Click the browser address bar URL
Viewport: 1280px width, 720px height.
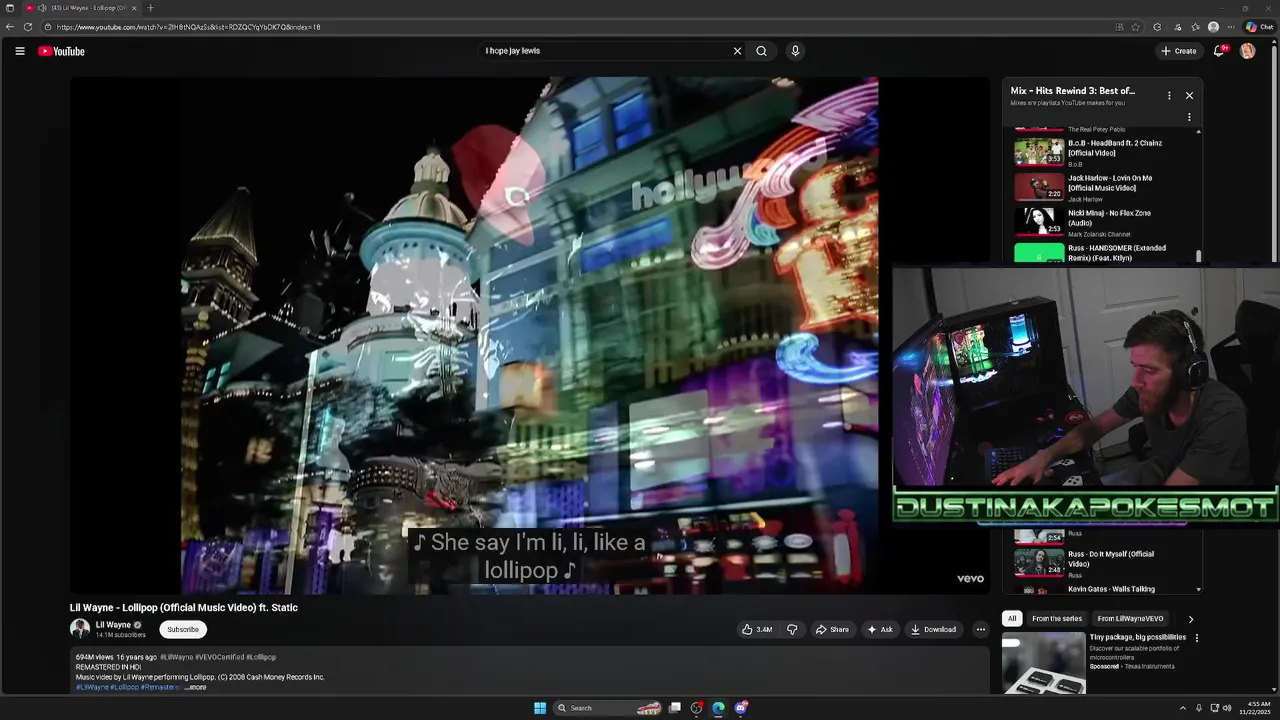188,27
